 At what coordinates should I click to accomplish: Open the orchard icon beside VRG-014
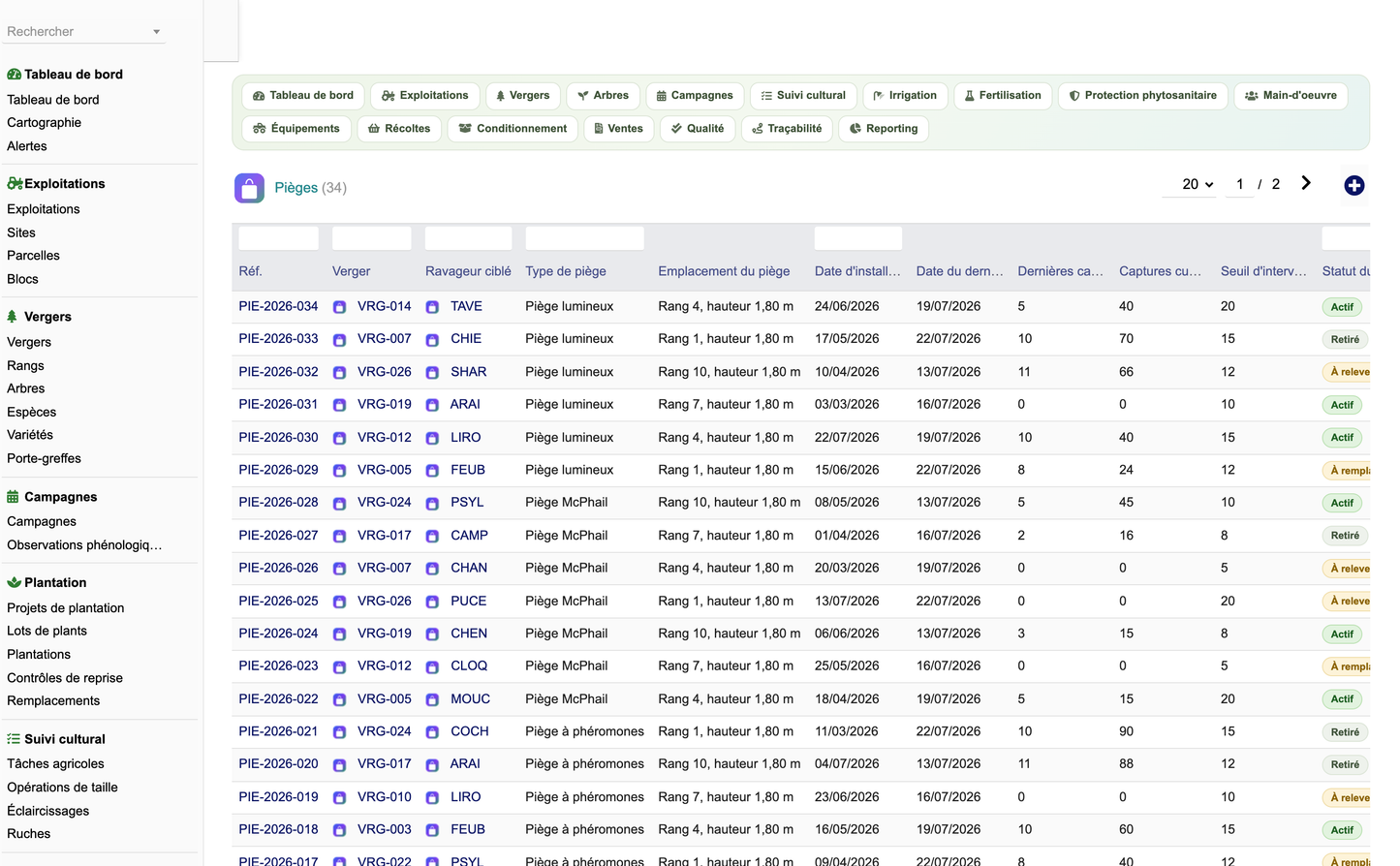coord(339,307)
